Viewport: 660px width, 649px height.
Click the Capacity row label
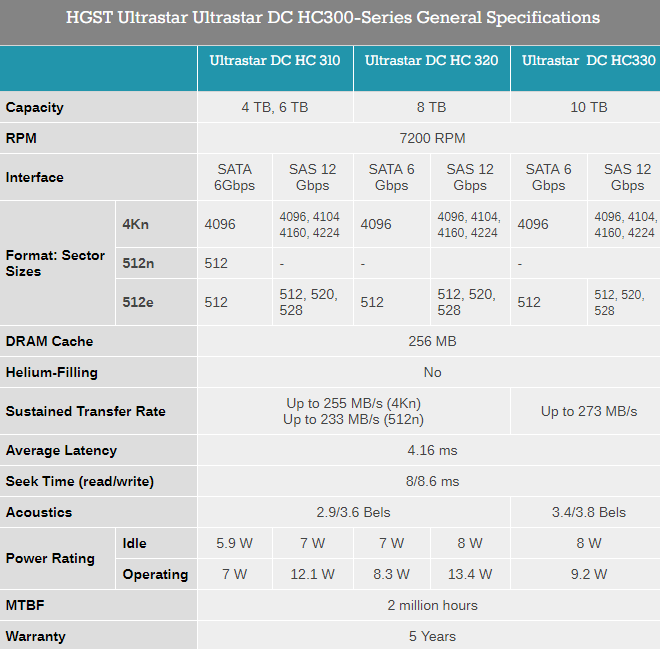pyautogui.click(x=35, y=107)
